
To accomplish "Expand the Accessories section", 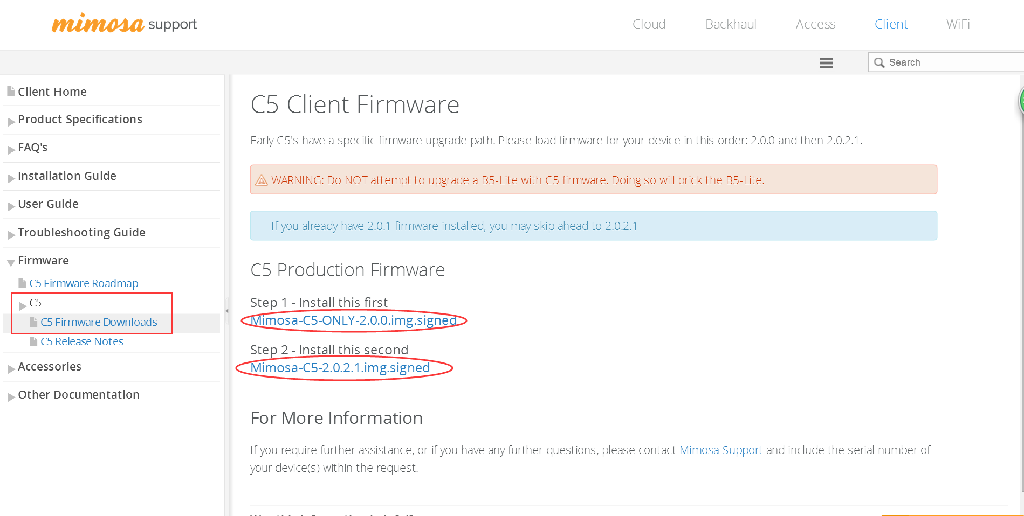I will pyautogui.click(x=11, y=370).
